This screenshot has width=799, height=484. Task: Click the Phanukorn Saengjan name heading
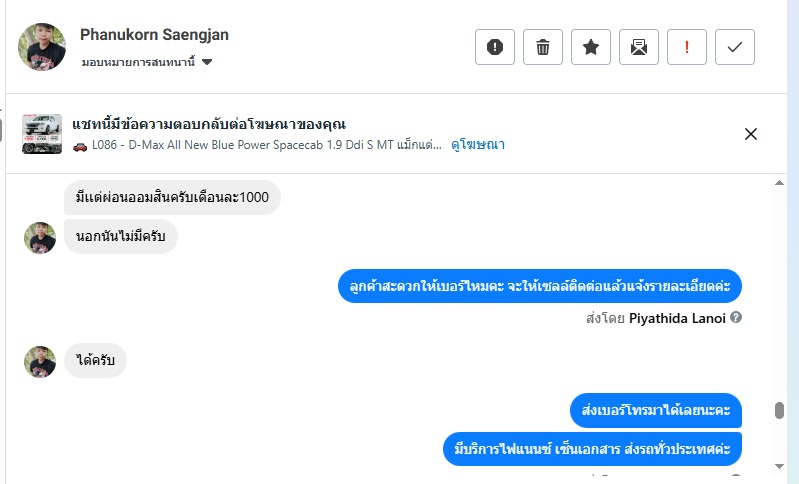click(x=154, y=35)
